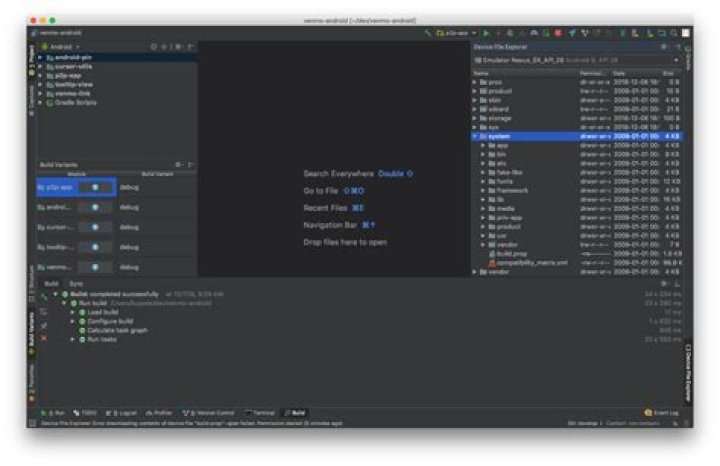This screenshot has height=466, width=720.
Task: Open the Profiler gauge icon in top toolbar
Action: point(534,33)
